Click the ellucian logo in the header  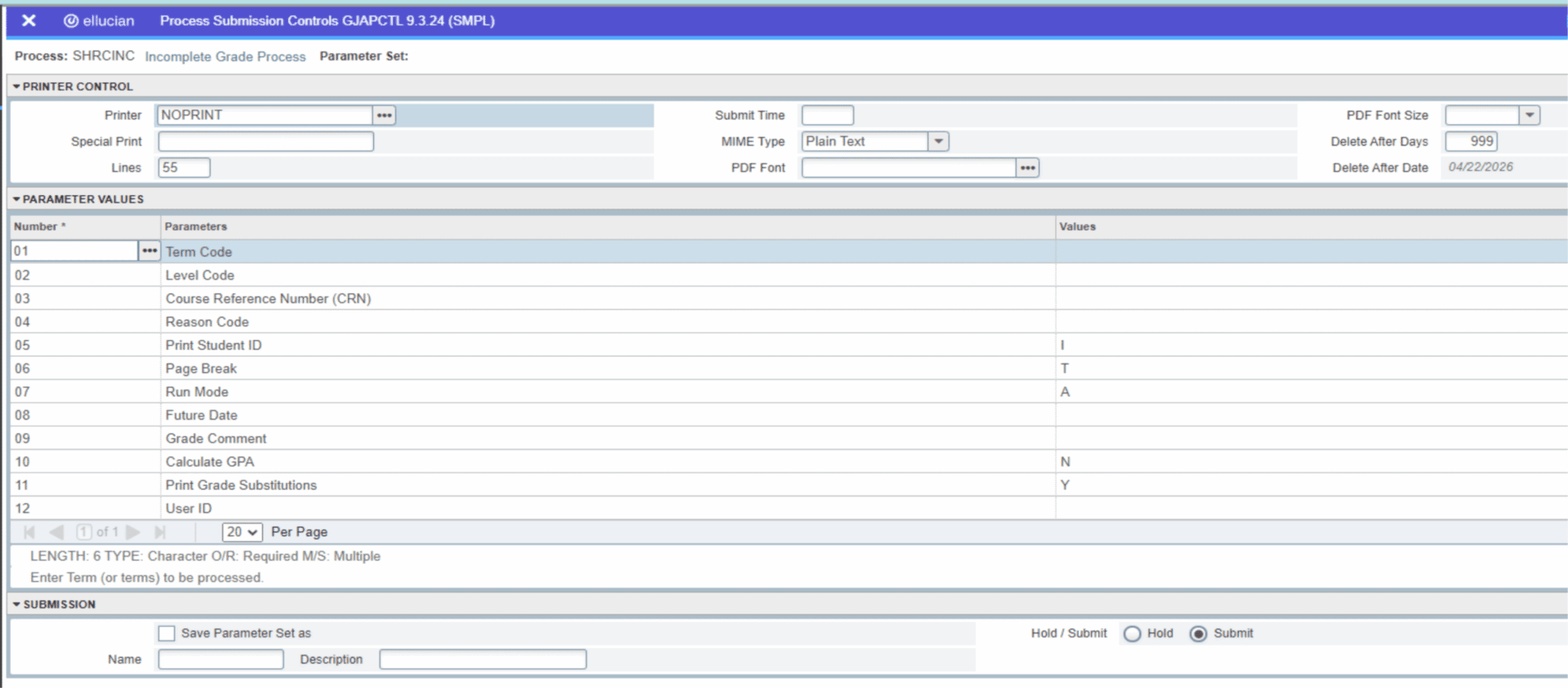pos(99,20)
